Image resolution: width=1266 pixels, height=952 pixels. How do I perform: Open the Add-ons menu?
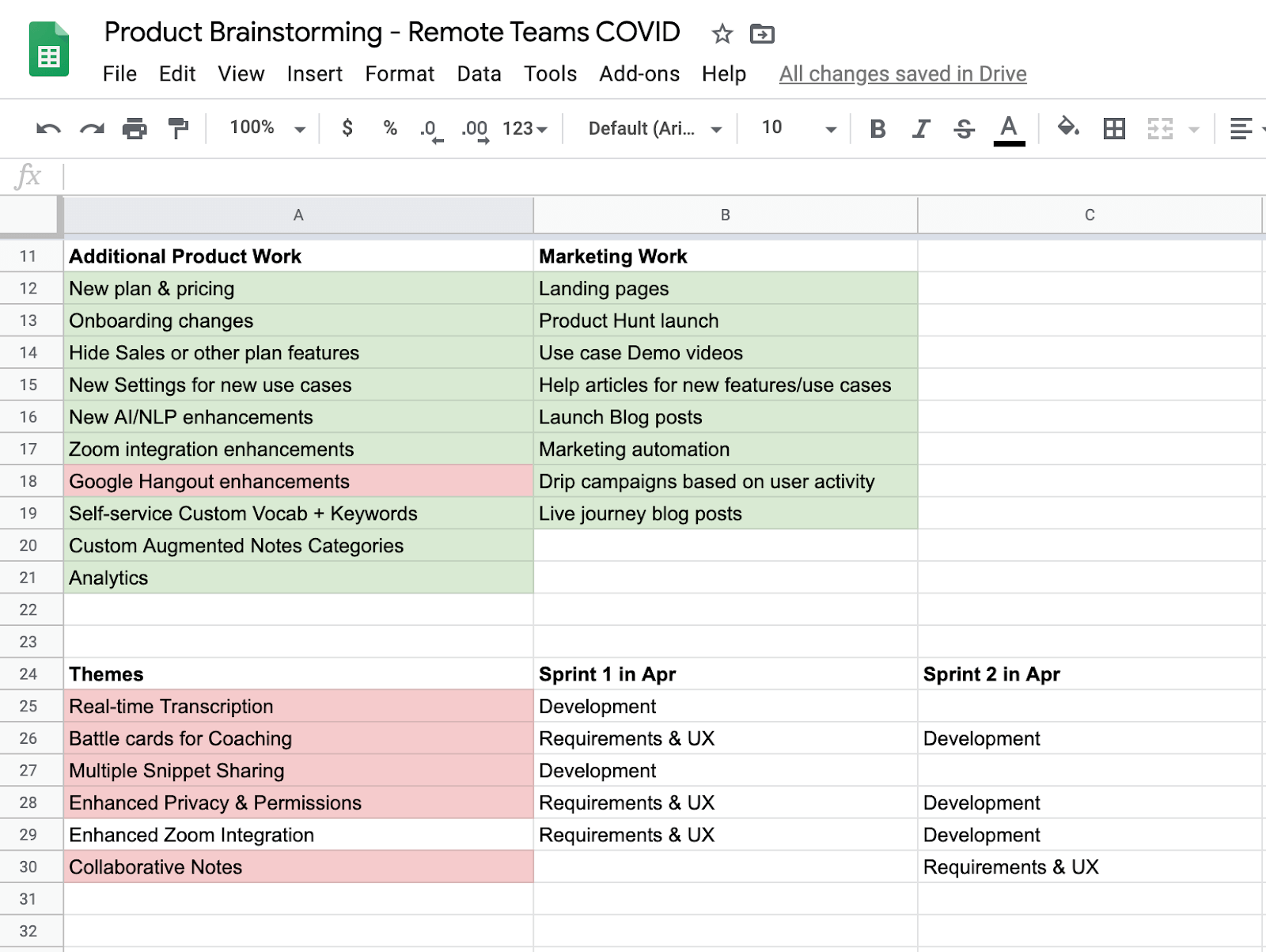(x=639, y=74)
